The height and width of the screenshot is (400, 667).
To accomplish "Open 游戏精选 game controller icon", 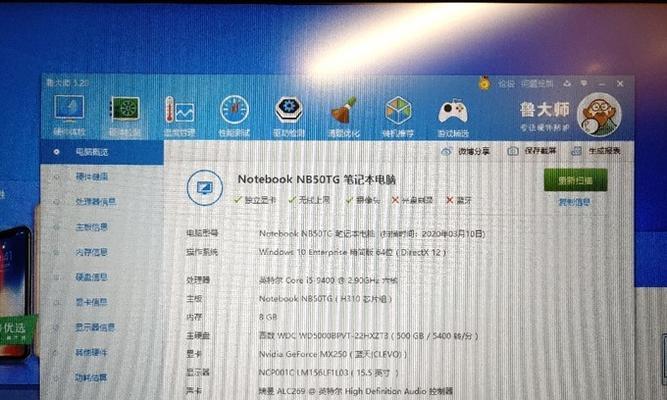I will (x=453, y=115).
